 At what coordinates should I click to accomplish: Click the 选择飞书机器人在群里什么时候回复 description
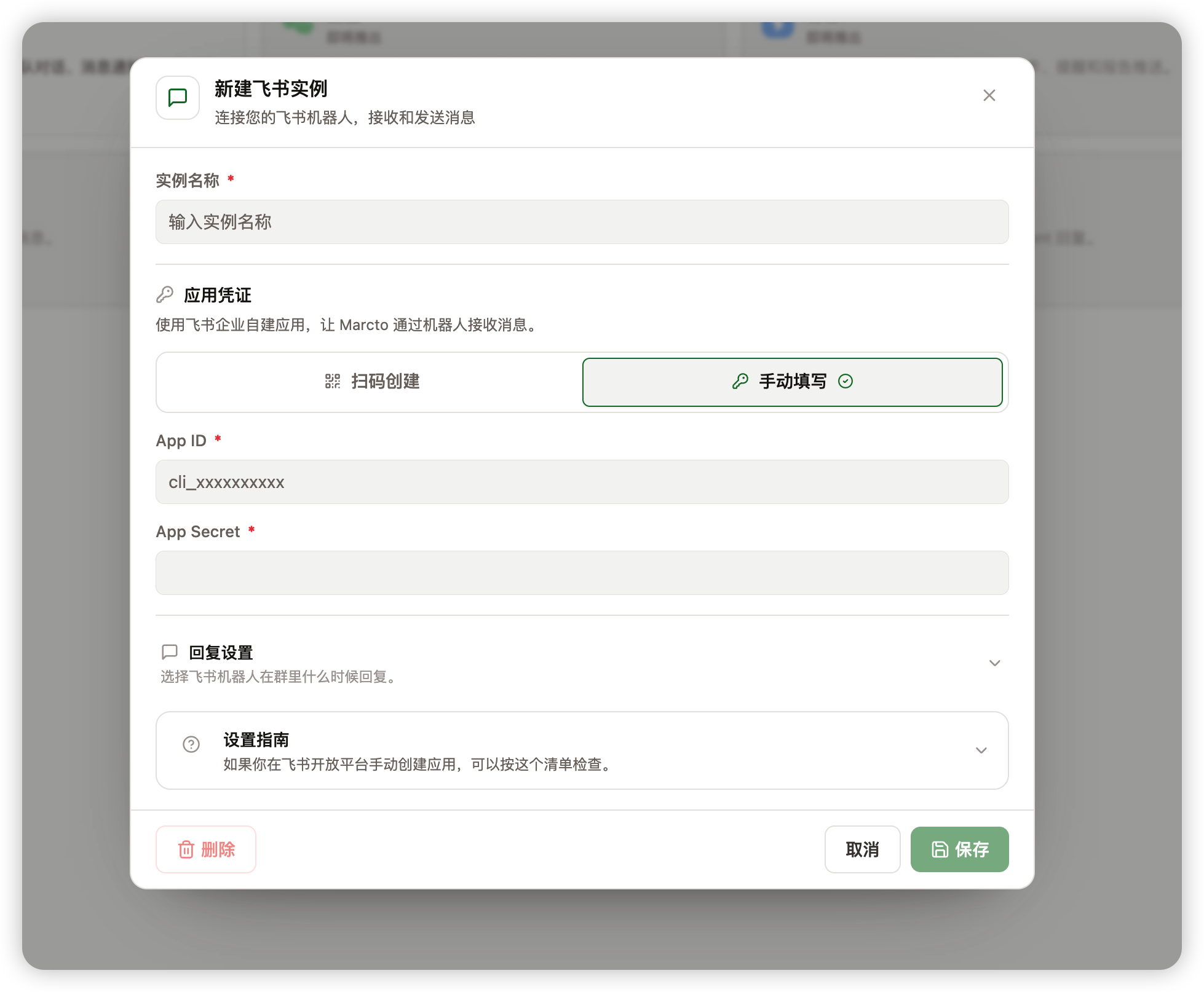(279, 677)
